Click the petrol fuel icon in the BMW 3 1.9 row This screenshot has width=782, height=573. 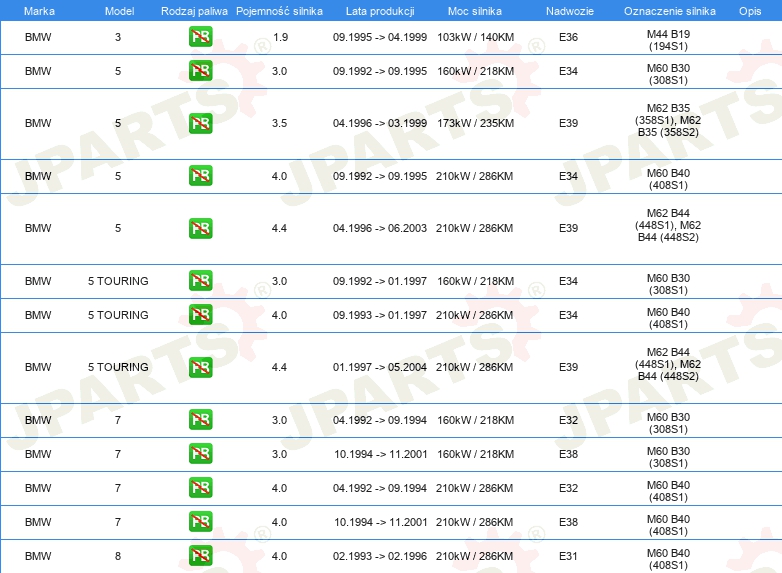pos(200,37)
